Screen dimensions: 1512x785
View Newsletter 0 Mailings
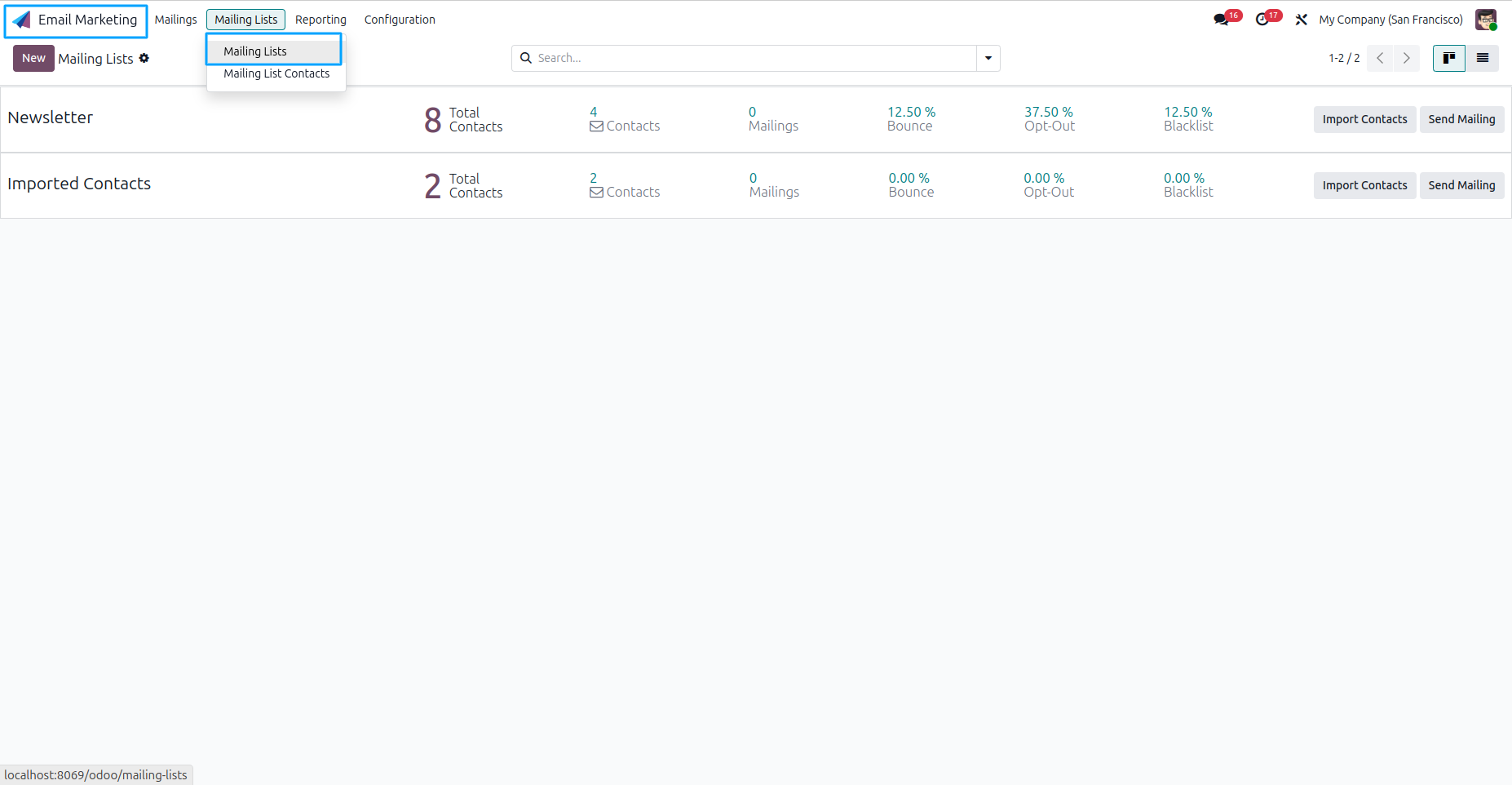773,119
